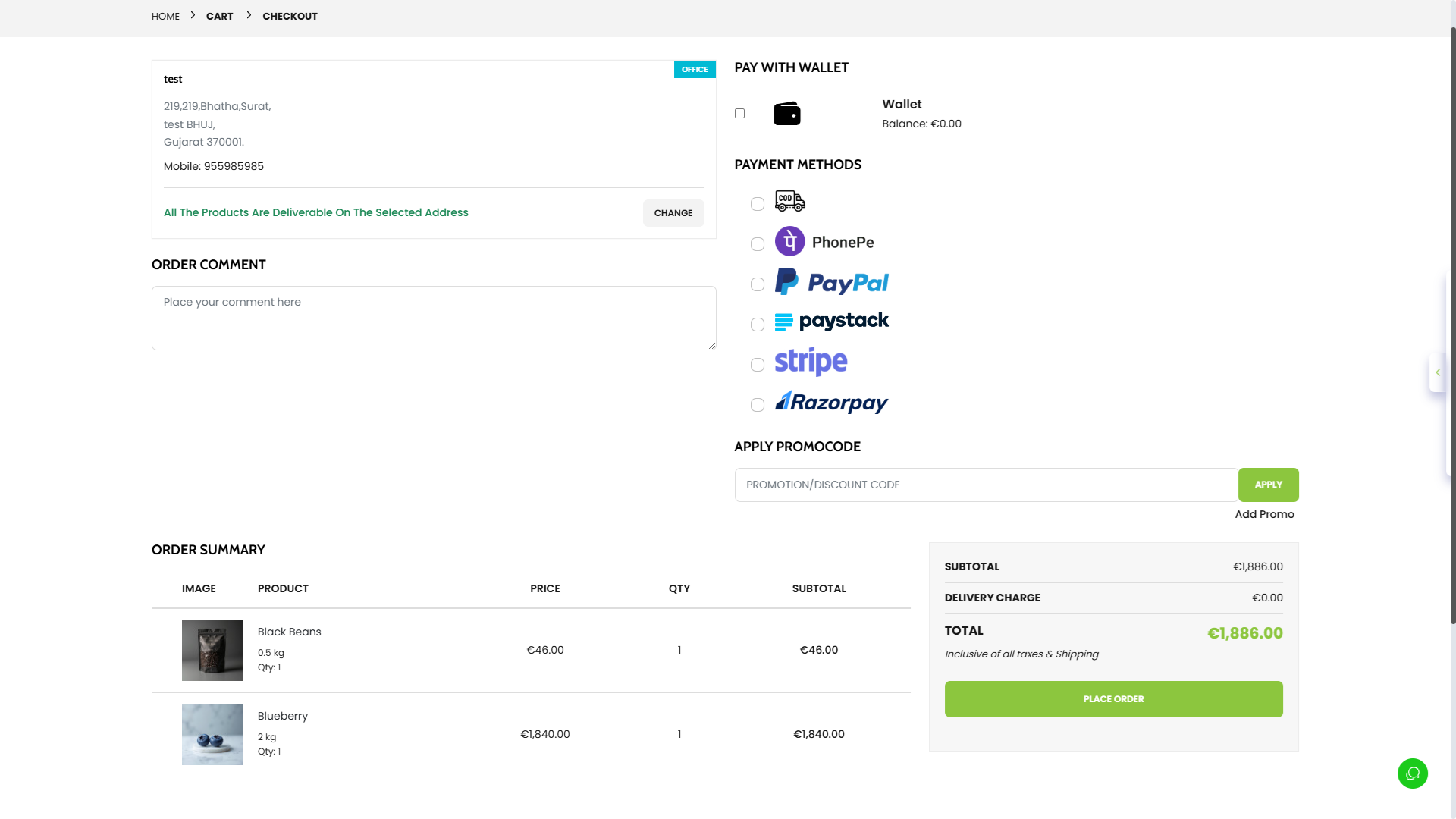Click the Add Promo link
Screen dimensions: 1456x819
[x=1264, y=513]
